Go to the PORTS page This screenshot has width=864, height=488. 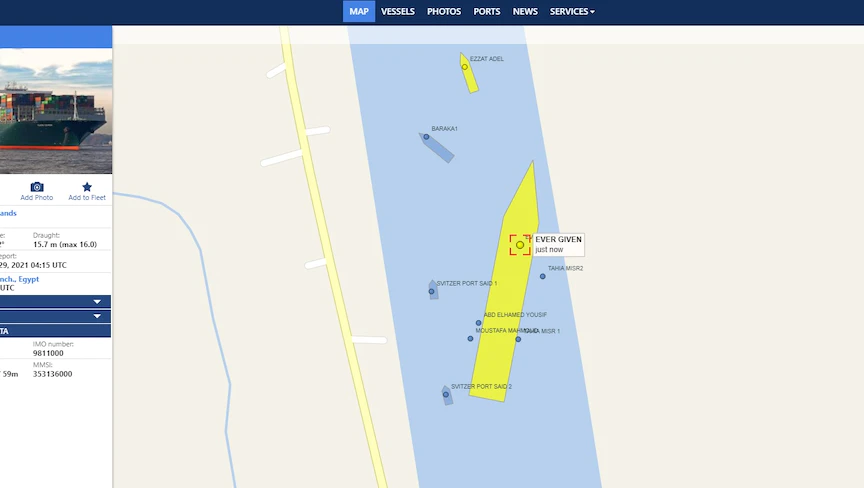click(487, 12)
